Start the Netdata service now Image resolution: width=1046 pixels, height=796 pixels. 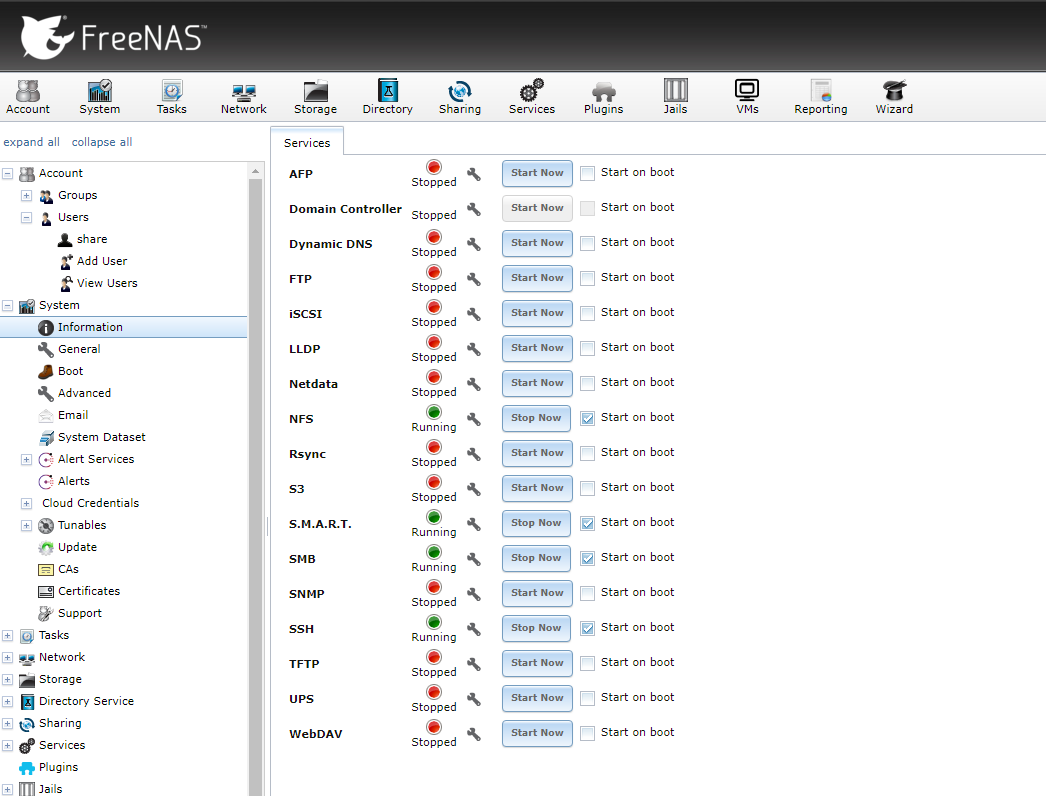point(537,383)
